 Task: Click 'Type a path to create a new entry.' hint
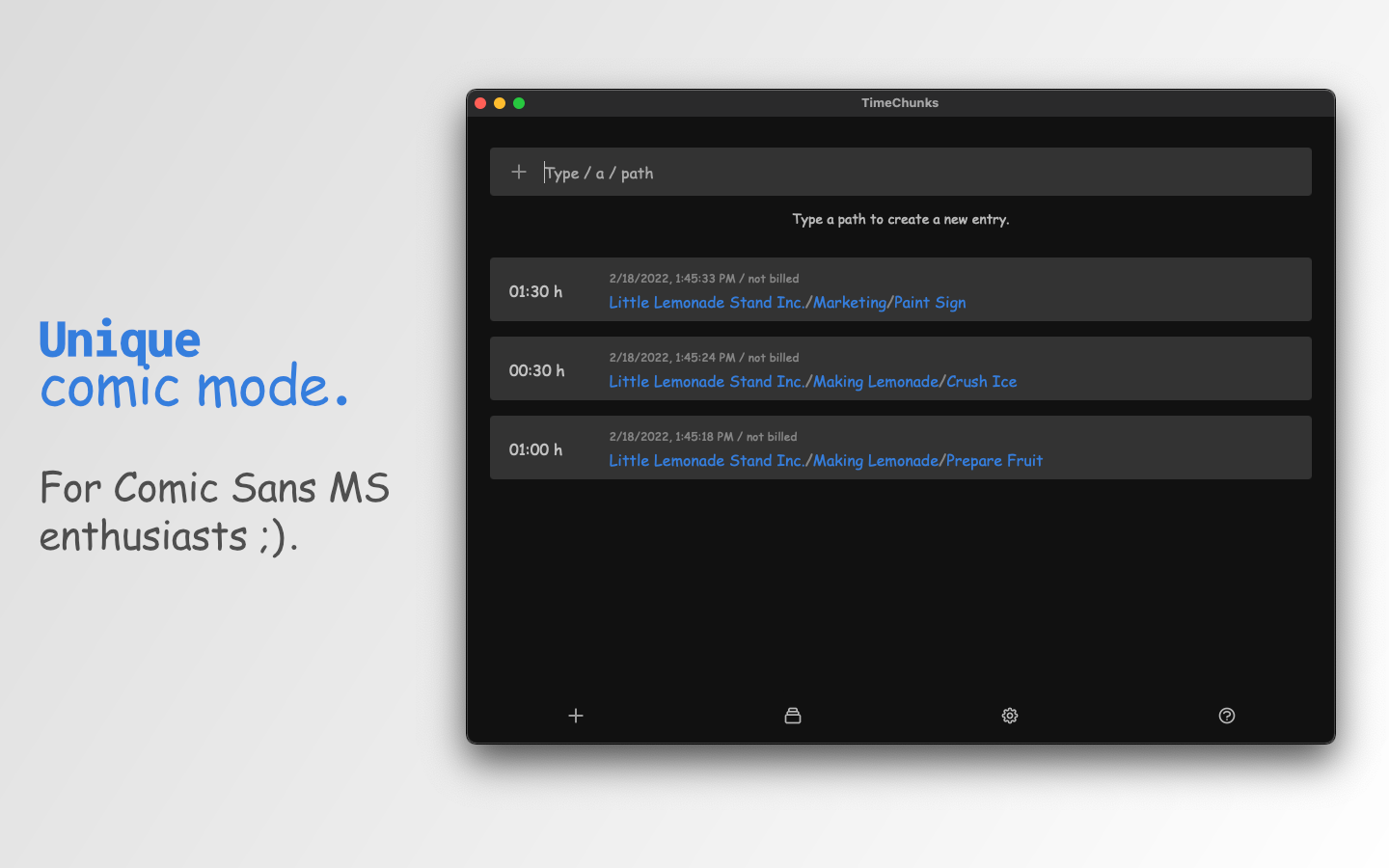coord(901,220)
